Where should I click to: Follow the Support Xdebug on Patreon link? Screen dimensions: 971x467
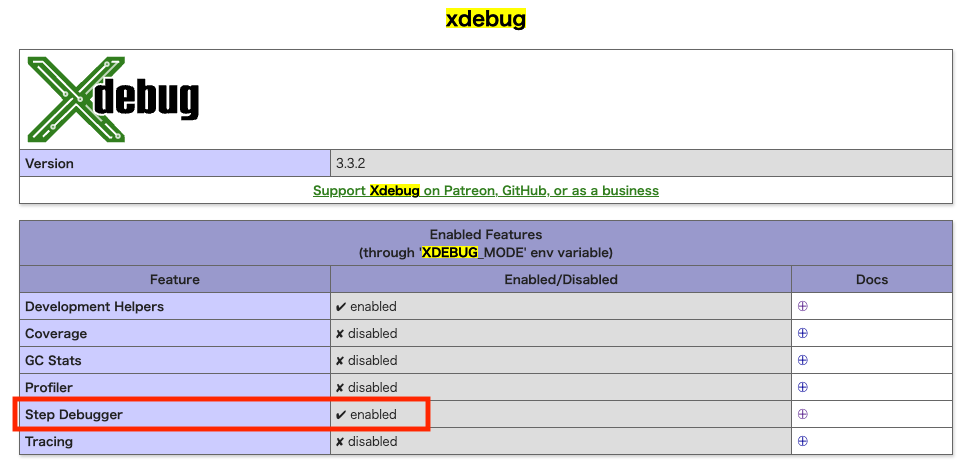click(486, 190)
